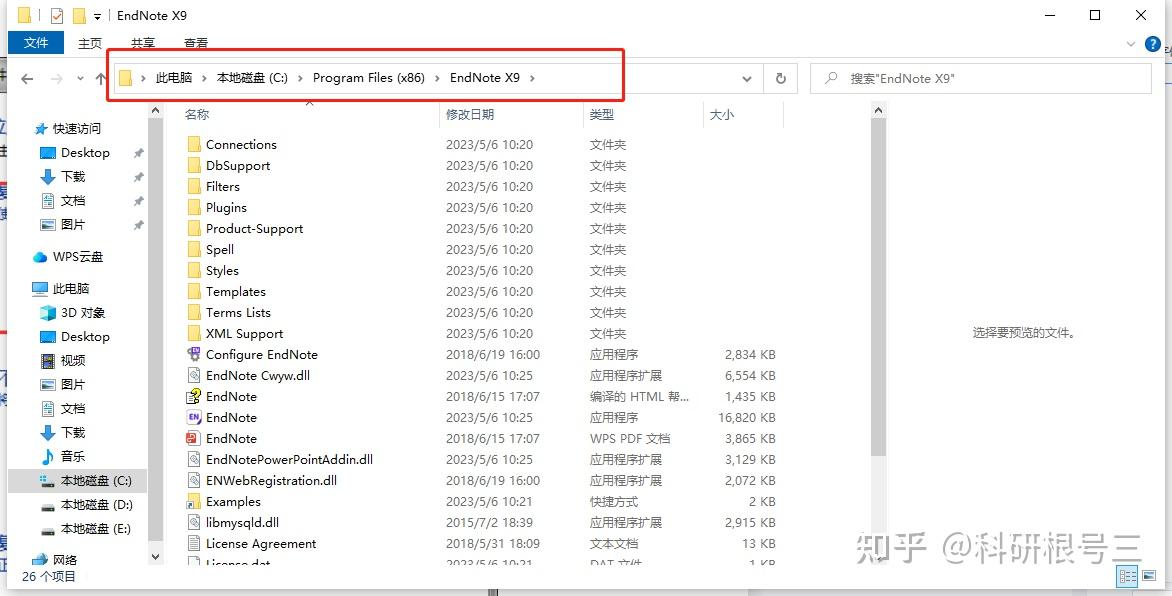The image size is (1172, 596).
Task: Select the EndNote Cwyw.dll file icon
Action: tap(195, 375)
